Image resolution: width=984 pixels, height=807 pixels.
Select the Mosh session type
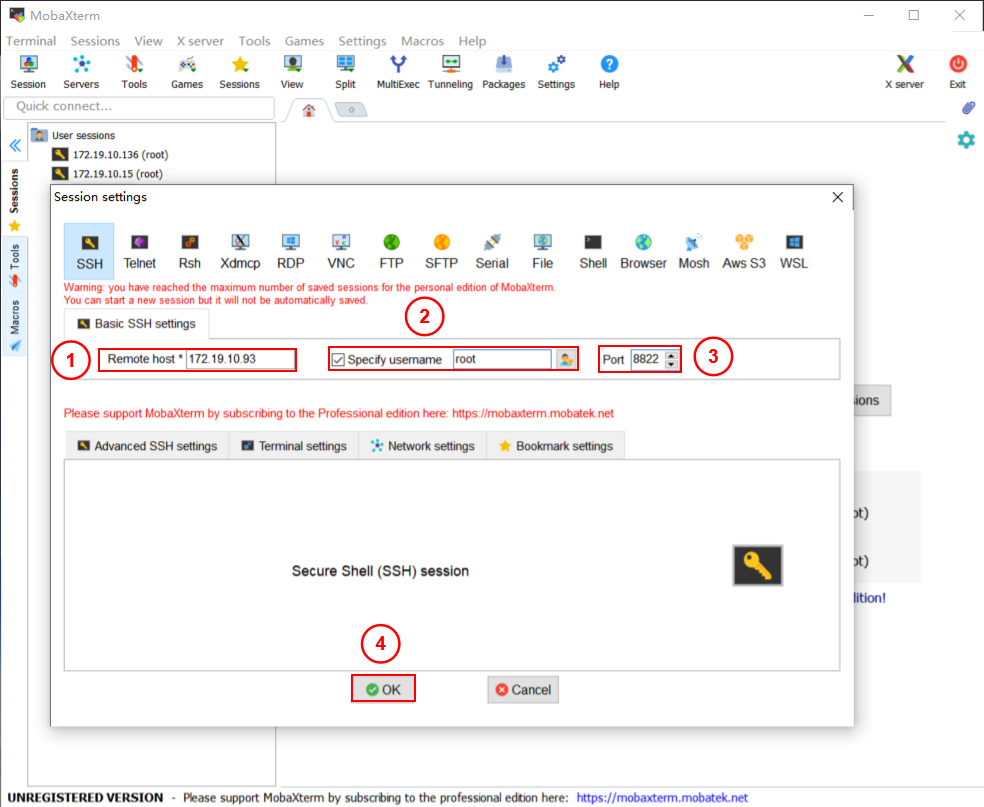693,251
